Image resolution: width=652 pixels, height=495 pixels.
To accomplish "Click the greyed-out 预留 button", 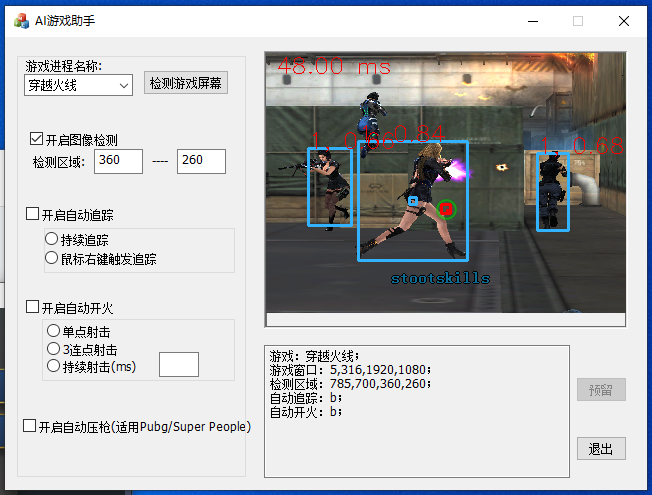I will (601, 389).
